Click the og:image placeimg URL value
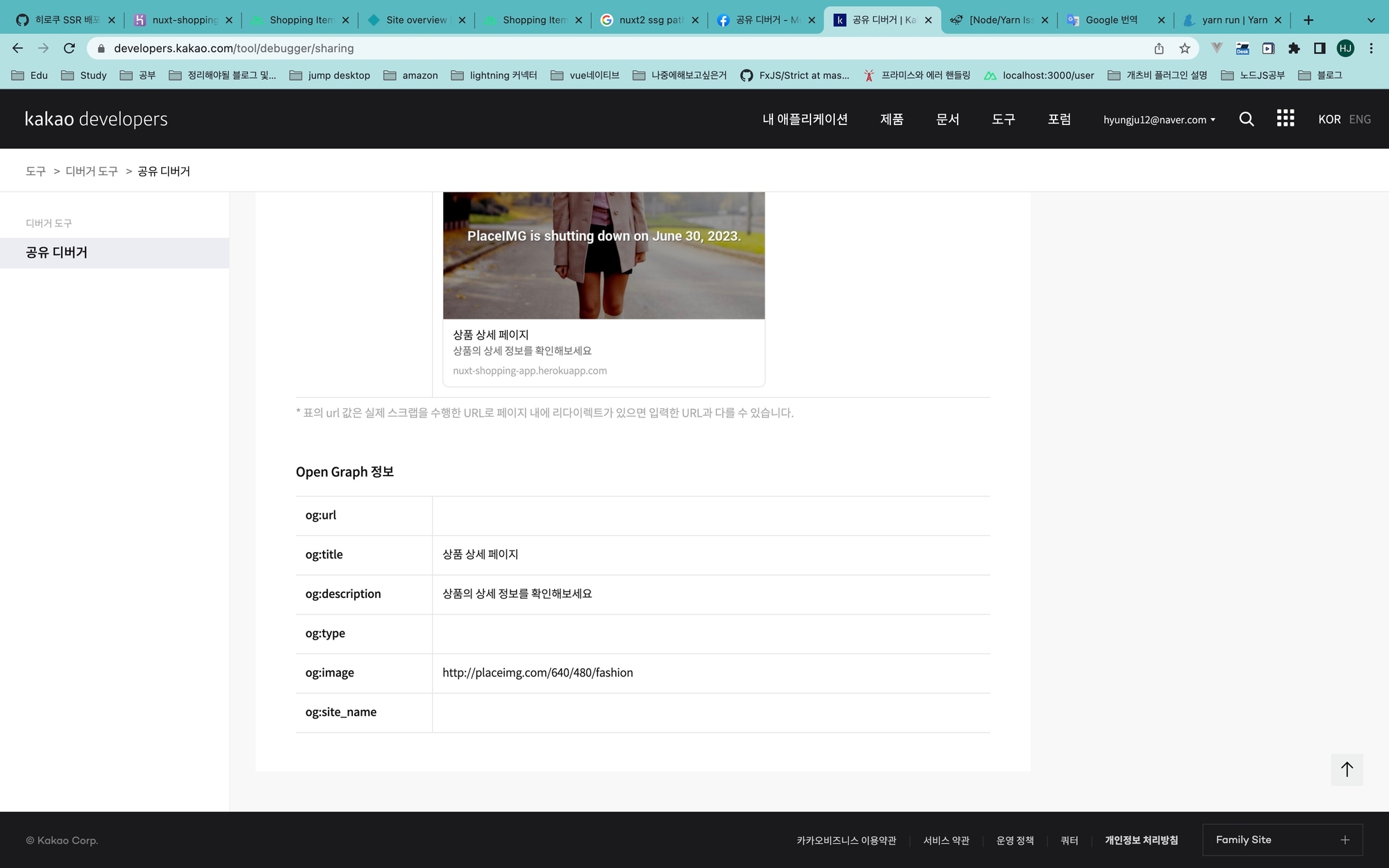Screen dimensions: 1389x868 538,673
